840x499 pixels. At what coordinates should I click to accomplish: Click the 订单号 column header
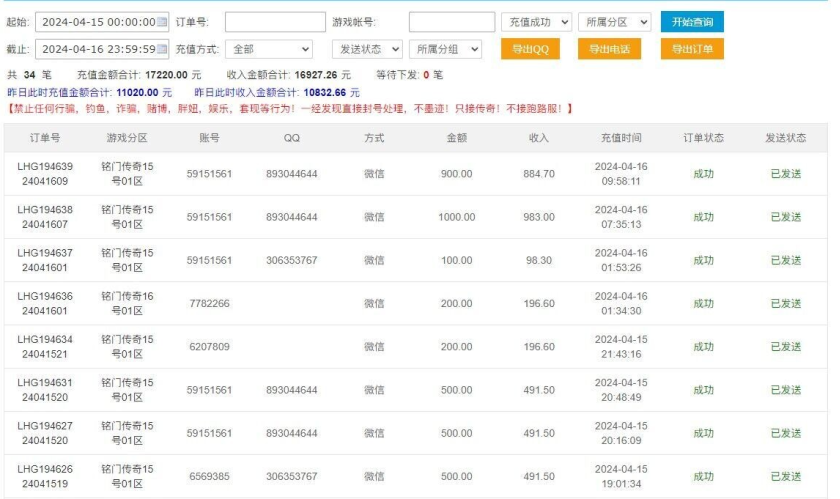45,138
